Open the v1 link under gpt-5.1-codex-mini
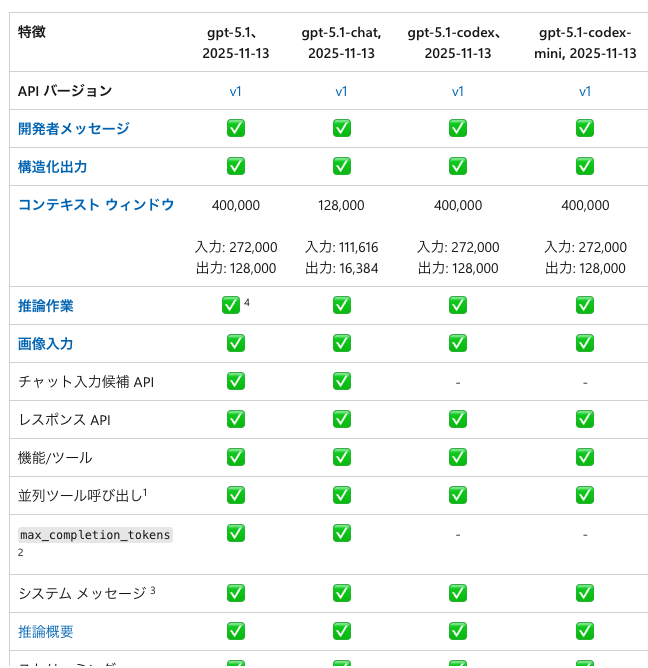The image size is (648, 668). click(585, 91)
